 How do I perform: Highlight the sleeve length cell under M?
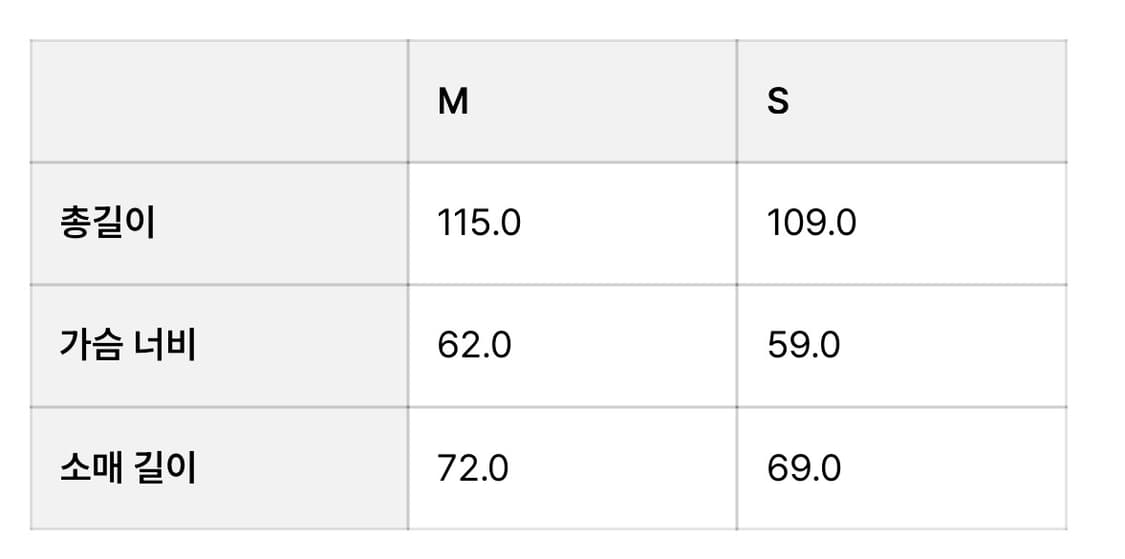572,468
